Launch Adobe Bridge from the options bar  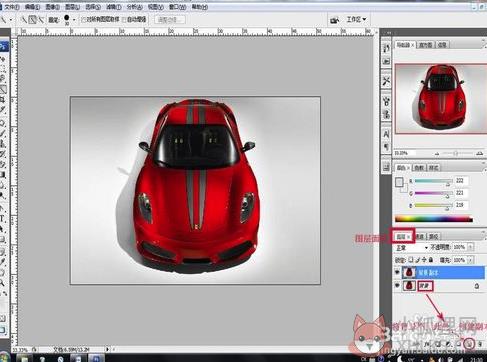[x=334, y=20]
